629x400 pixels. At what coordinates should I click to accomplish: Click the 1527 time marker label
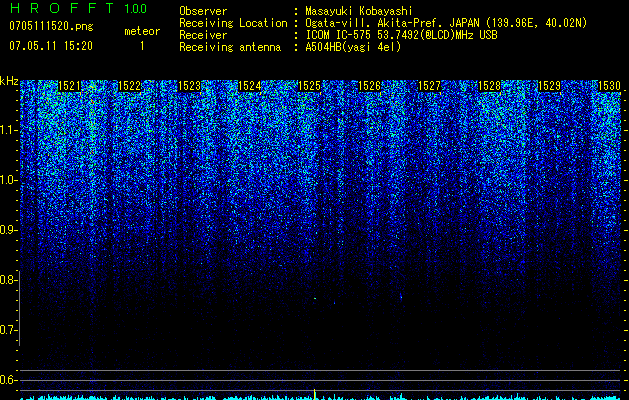pyautogui.click(x=429, y=86)
